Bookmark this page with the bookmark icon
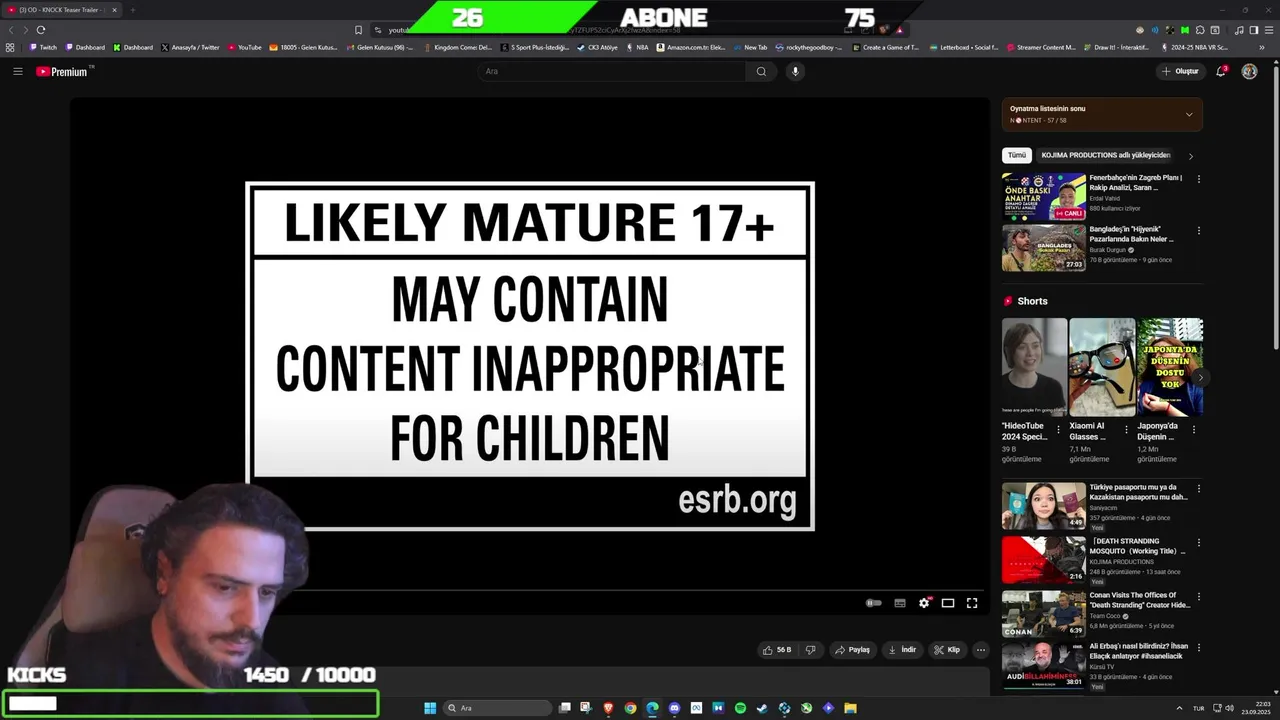Image resolution: width=1280 pixels, height=720 pixels. (358, 30)
